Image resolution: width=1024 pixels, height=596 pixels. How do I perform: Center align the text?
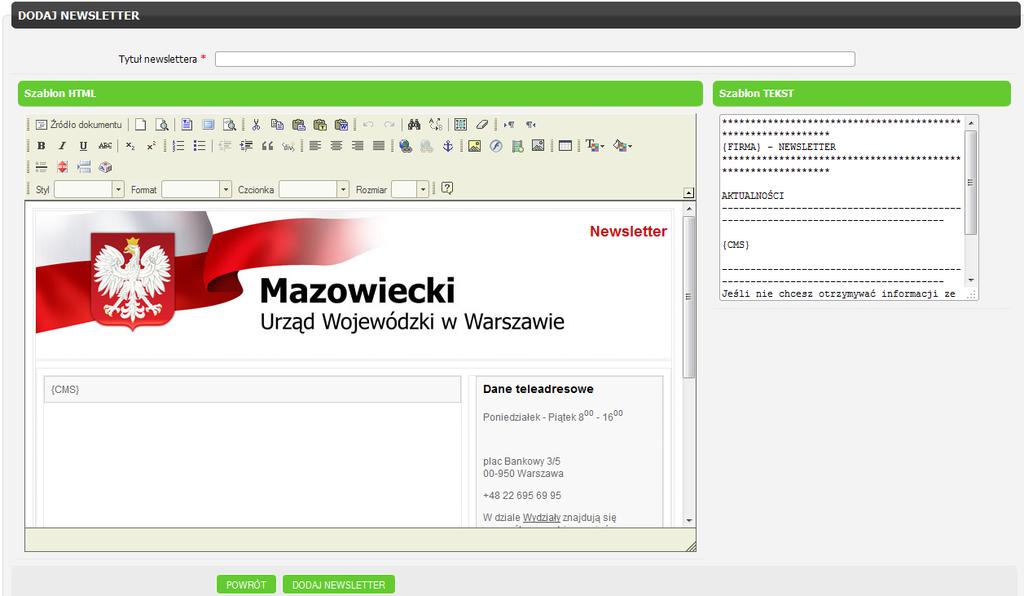pos(336,146)
